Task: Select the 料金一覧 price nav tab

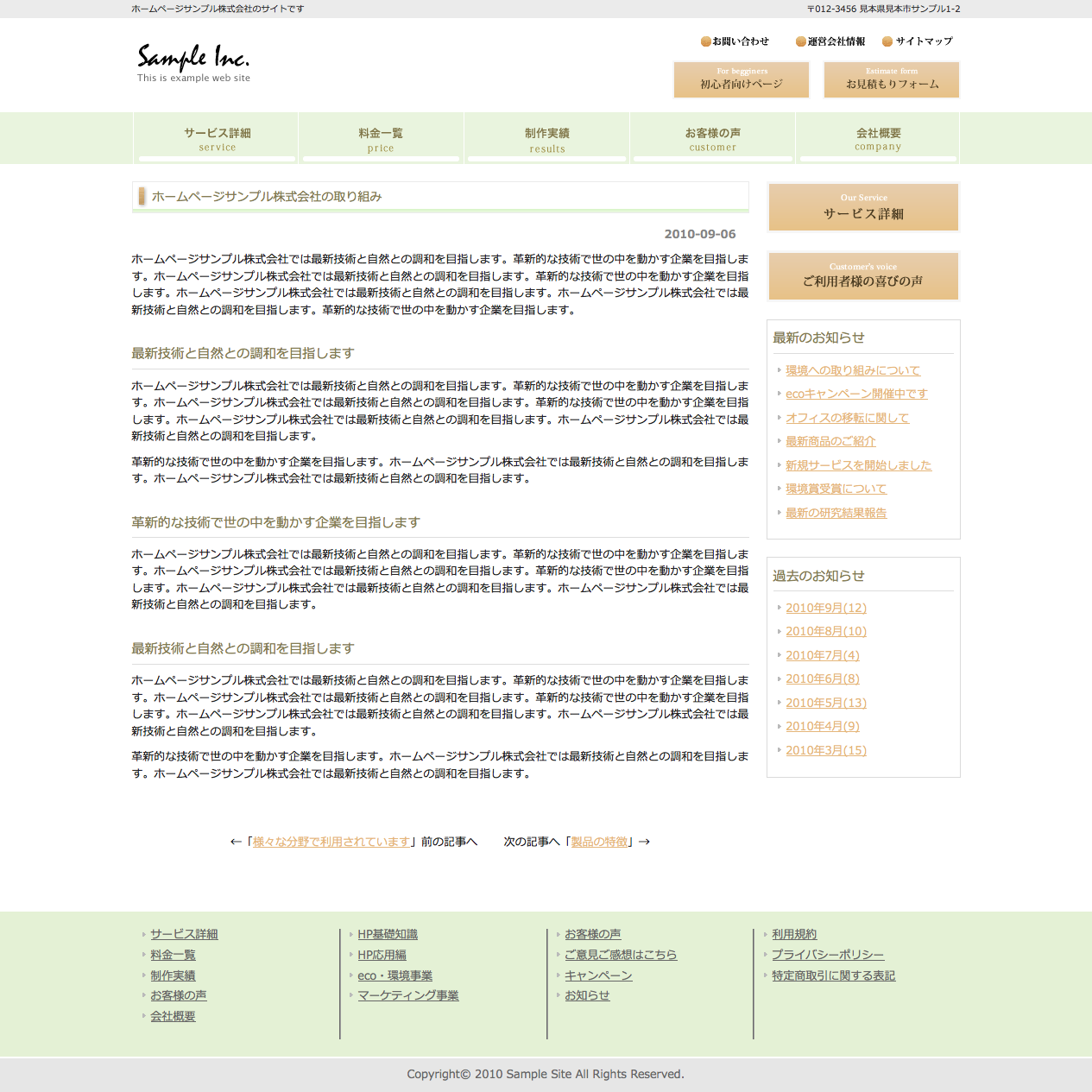Action: 381,138
